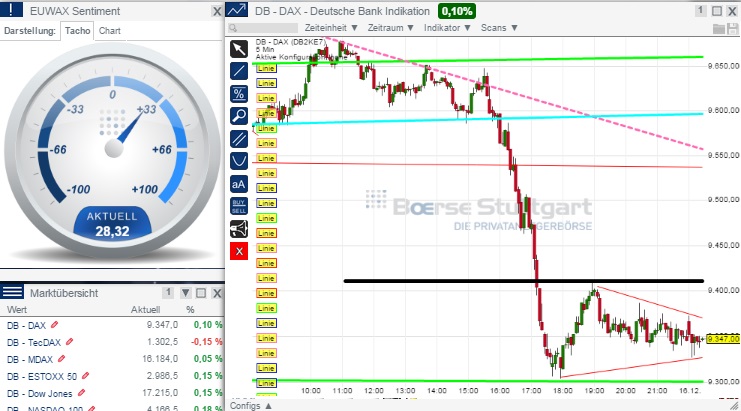
Task: Click the value 17.215,0
Action: [160, 393]
